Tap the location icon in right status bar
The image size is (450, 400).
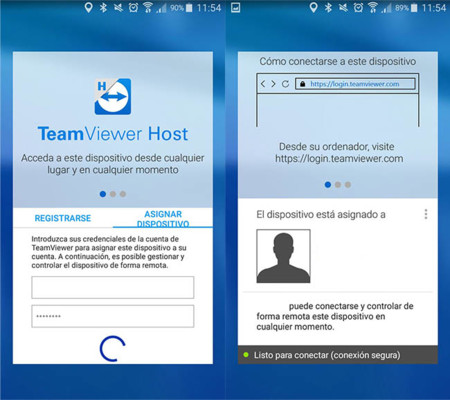pos(313,8)
